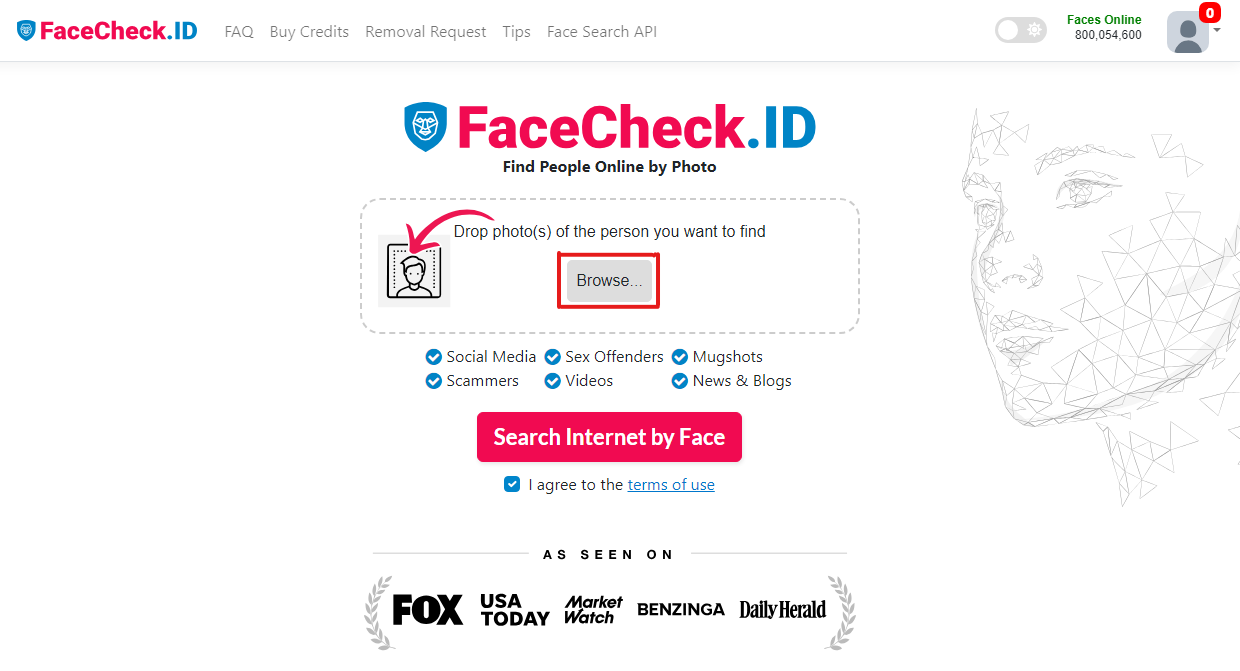Image resolution: width=1240 pixels, height=671 pixels.
Task: Click the FOX logo
Action: pos(428,609)
